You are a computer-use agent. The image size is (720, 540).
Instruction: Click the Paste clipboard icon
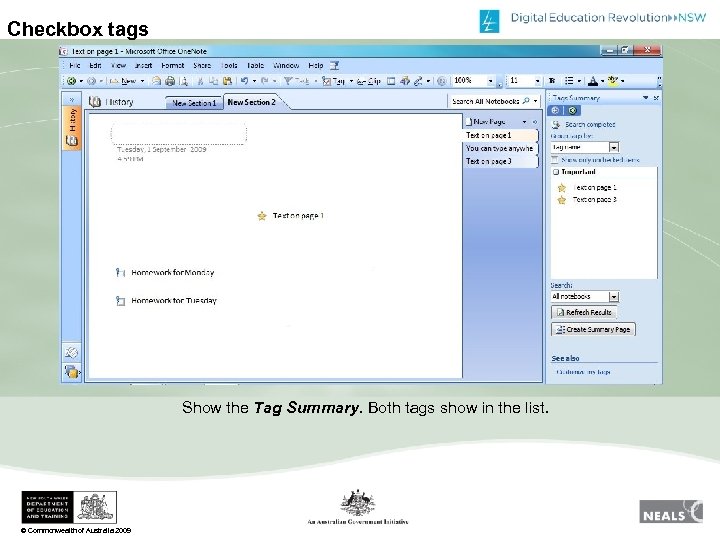(227, 81)
